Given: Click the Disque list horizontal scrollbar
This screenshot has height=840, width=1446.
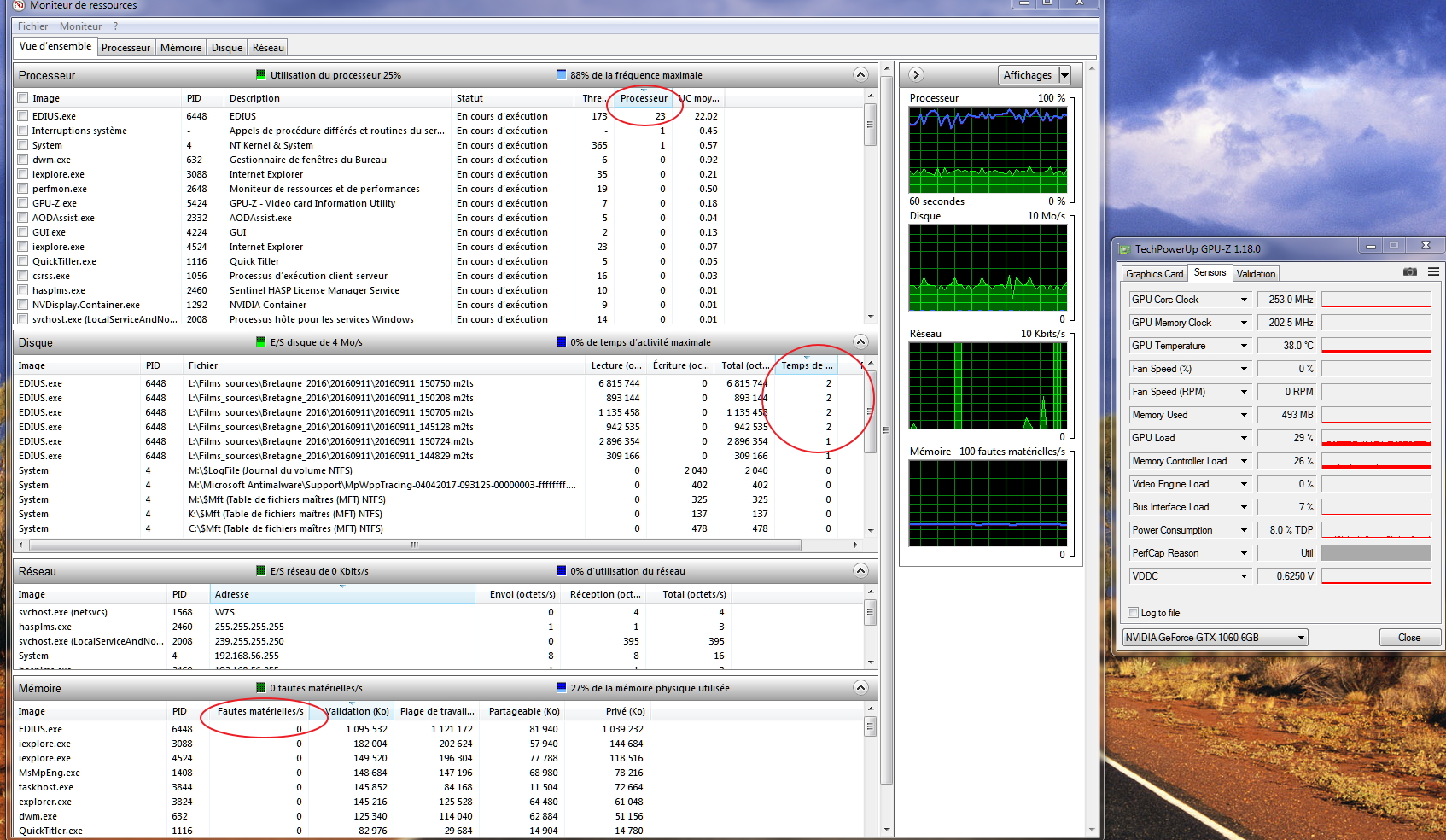Looking at the screenshot, I should tap(415, 545).
